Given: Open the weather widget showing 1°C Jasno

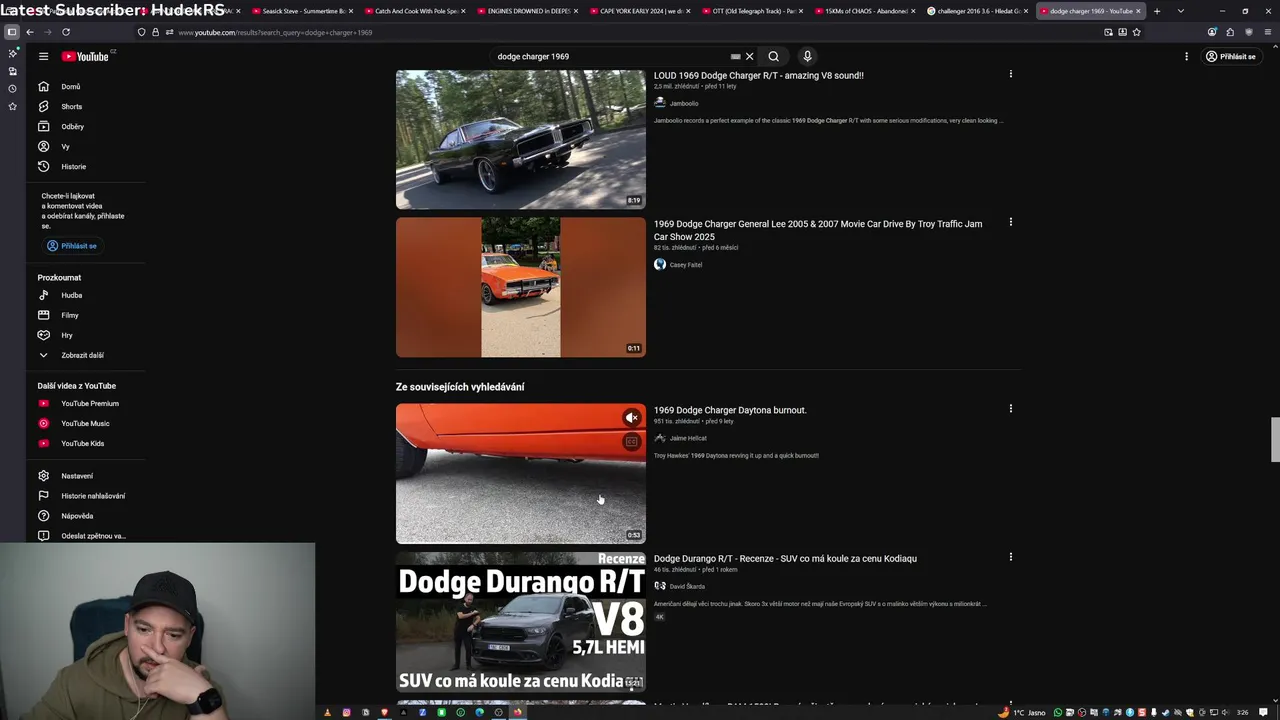Looking at the screenshot, I should (x=1022, y=712).
